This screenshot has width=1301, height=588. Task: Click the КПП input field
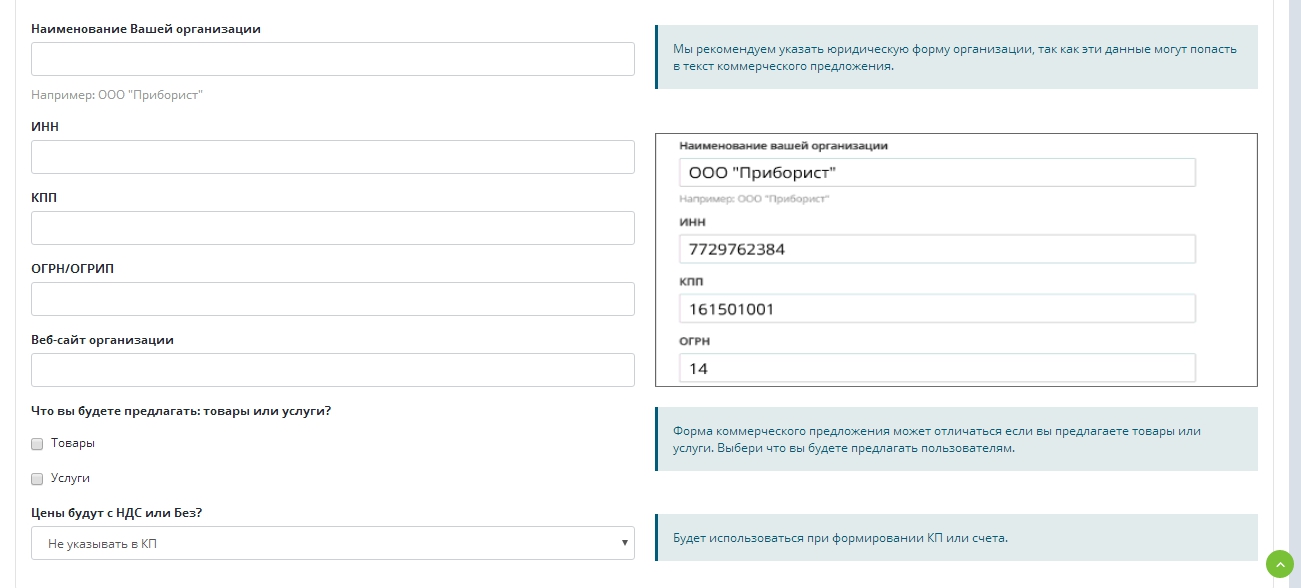333,228
